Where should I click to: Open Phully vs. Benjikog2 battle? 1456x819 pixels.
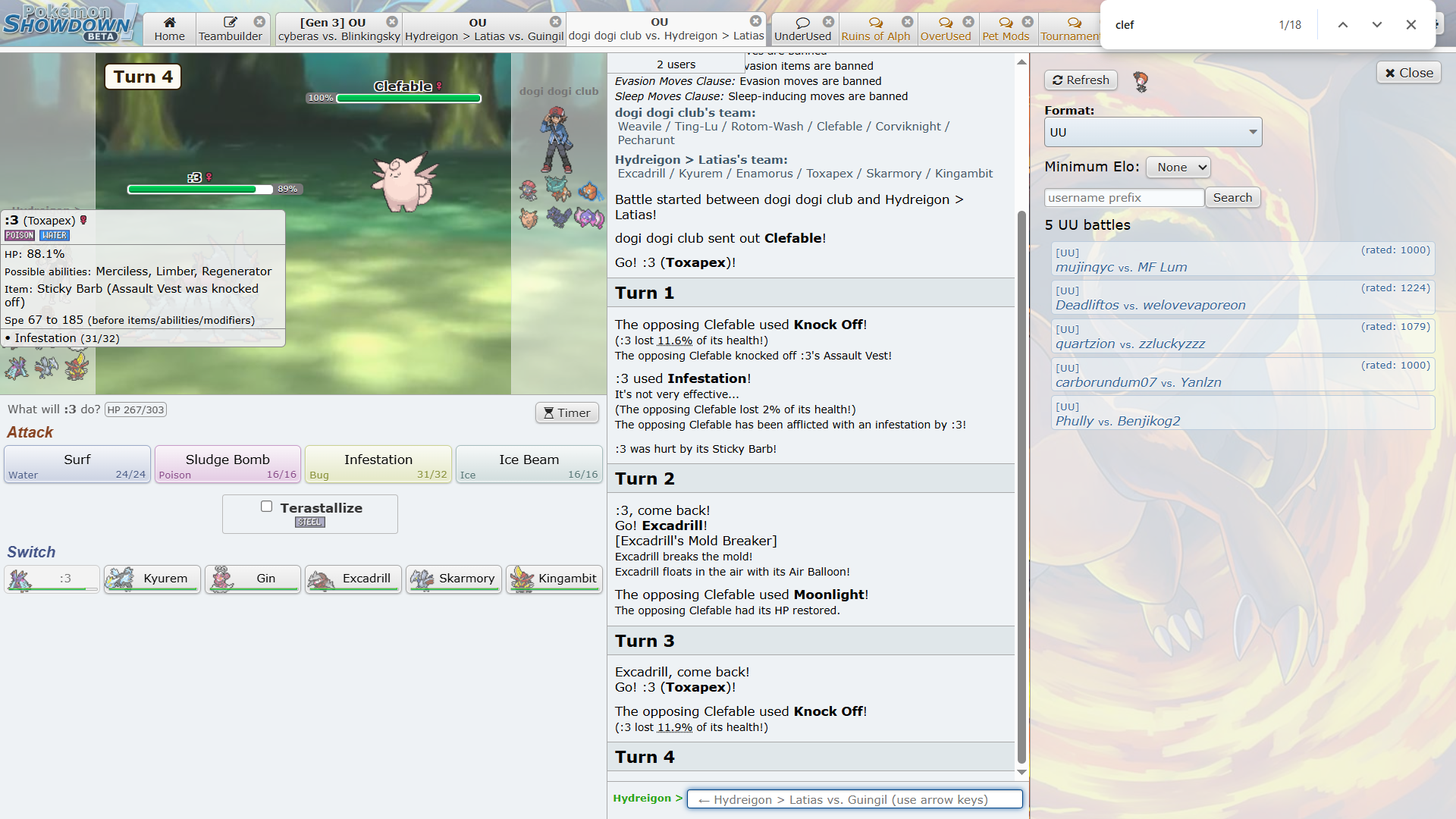pyautogui.click(x=1243, y=413)
